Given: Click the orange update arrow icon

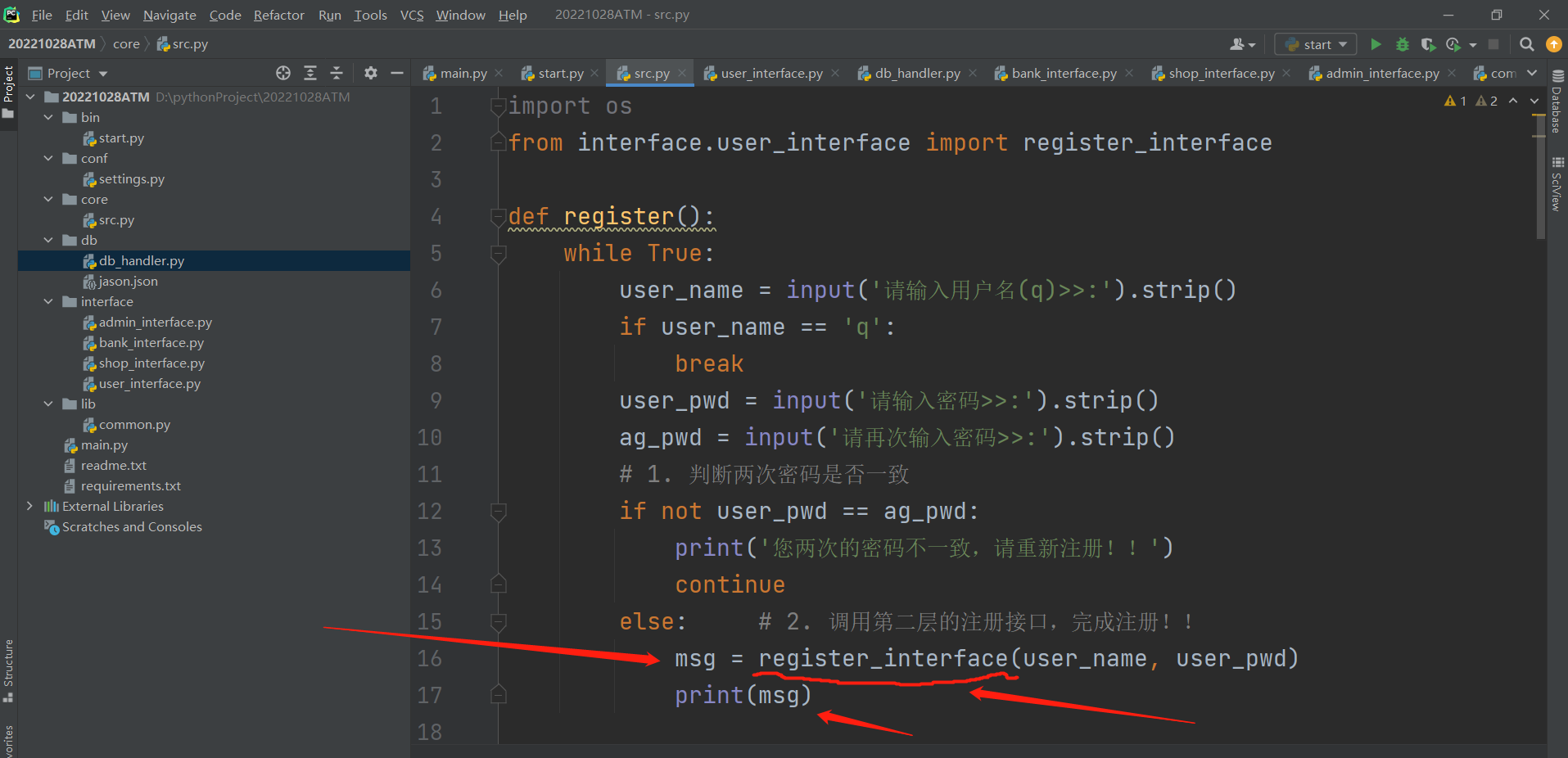Looking at the screenshot, I should coord(1553,44).
